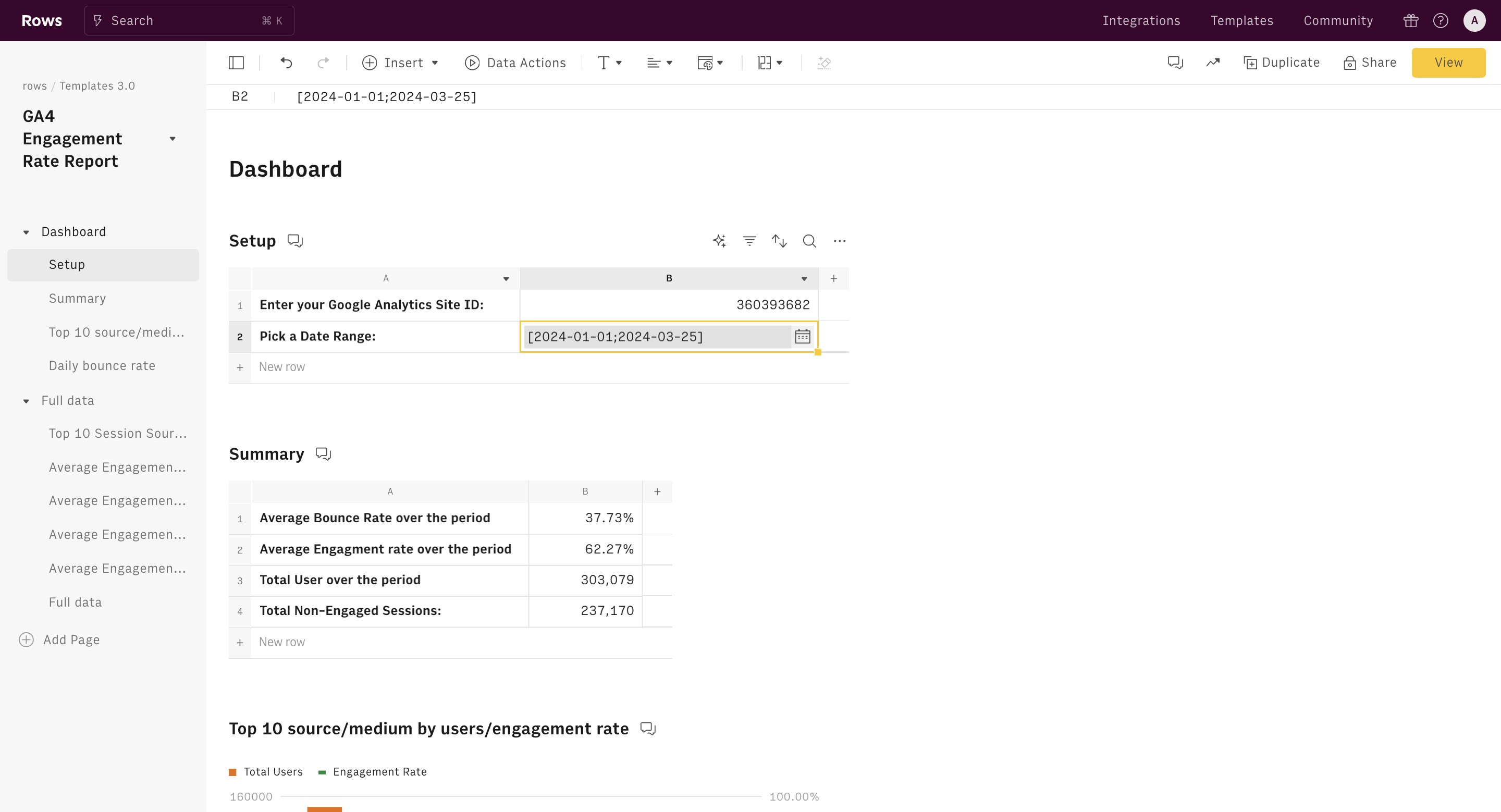The height and width of the screenshot is (812, 1501).
Task: Click the Duplicate button
Action: [1282, 63]
